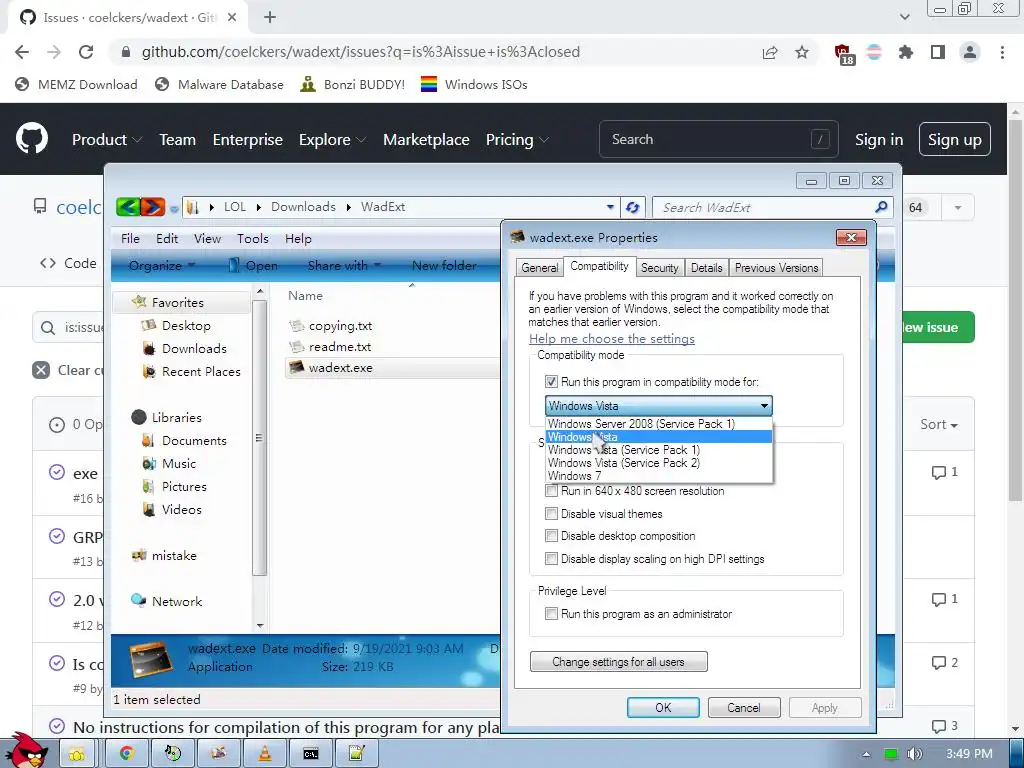Click the red shield extension with badge 18
The height and width of the screenshot is (768, 1024).
[844, 54]
